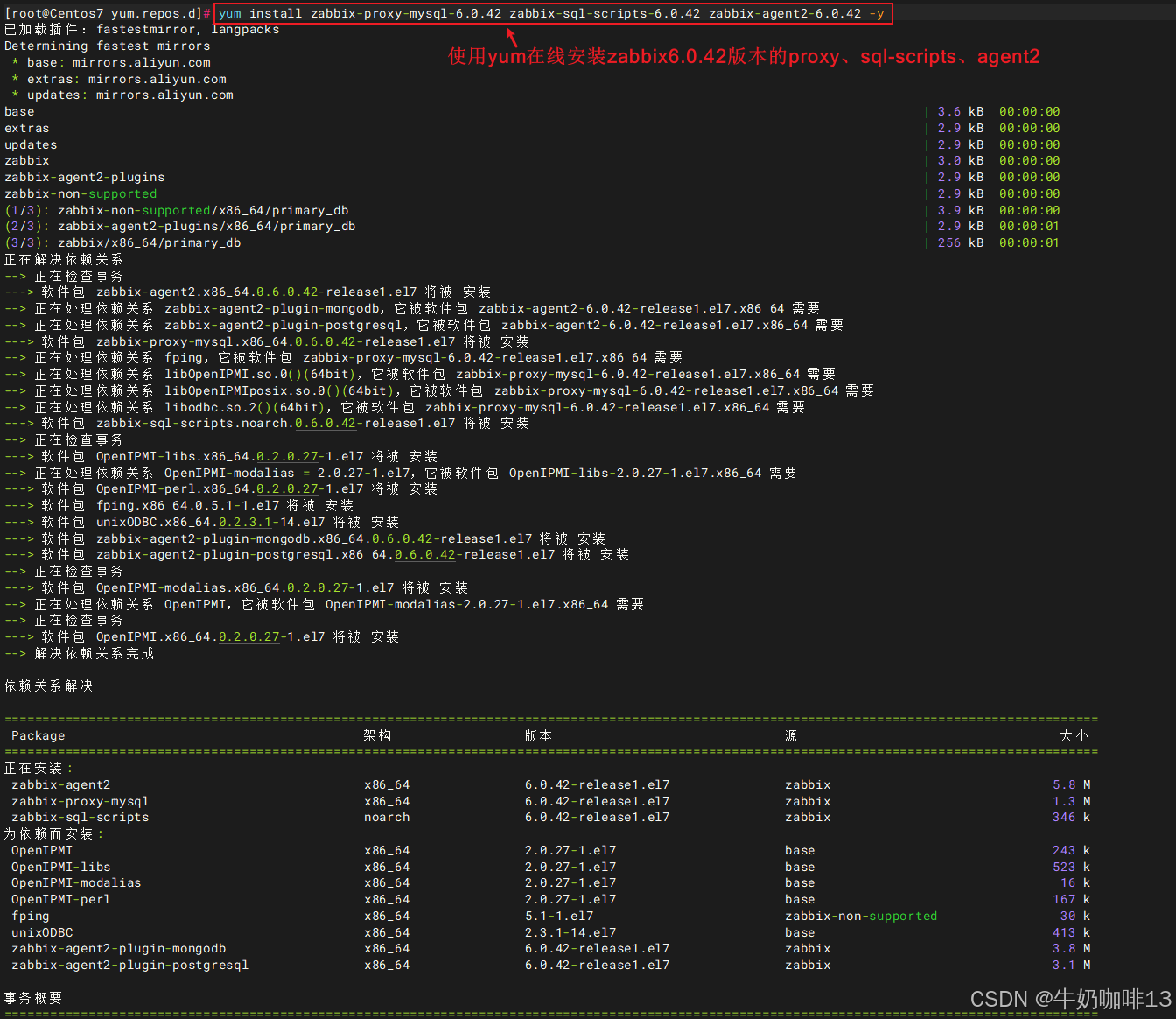The image size is (1176, 1019).
Task: Click the shell prompt [root@Centos7 yum.repos.d]#
Action: click(108, 13)
